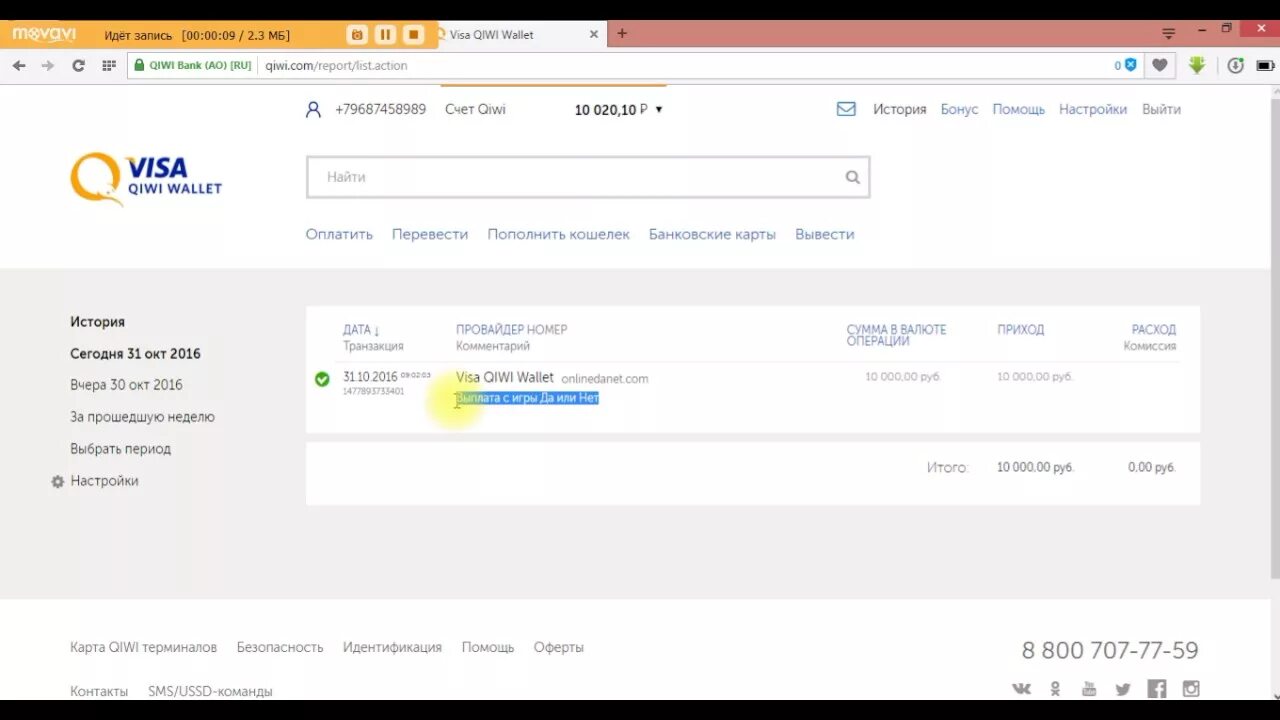Click transaction number 1477893733401
Screen dimensions: 1280x720
click(373, 391)
